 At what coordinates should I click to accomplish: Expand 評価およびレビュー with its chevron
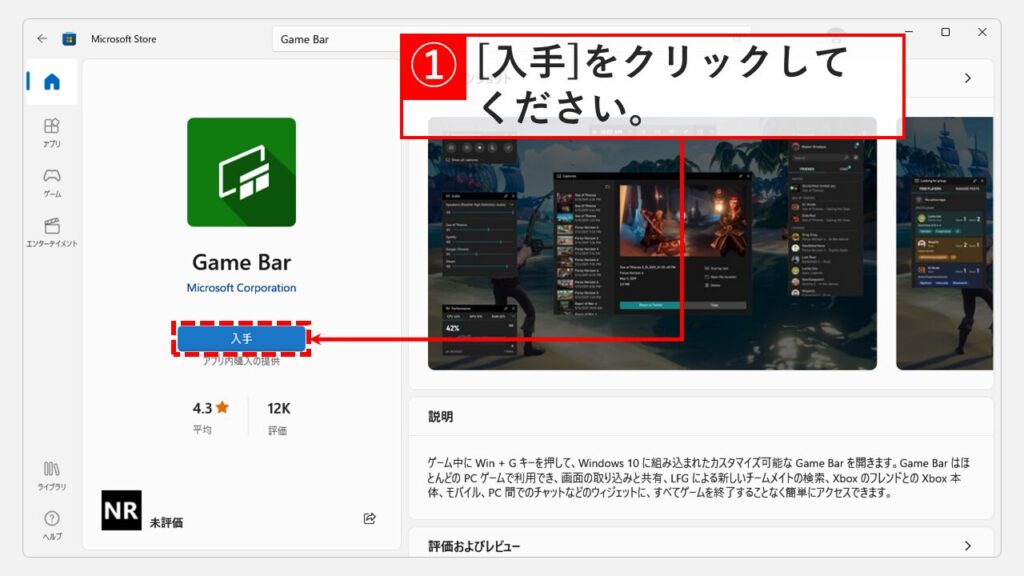pos(968,545)
